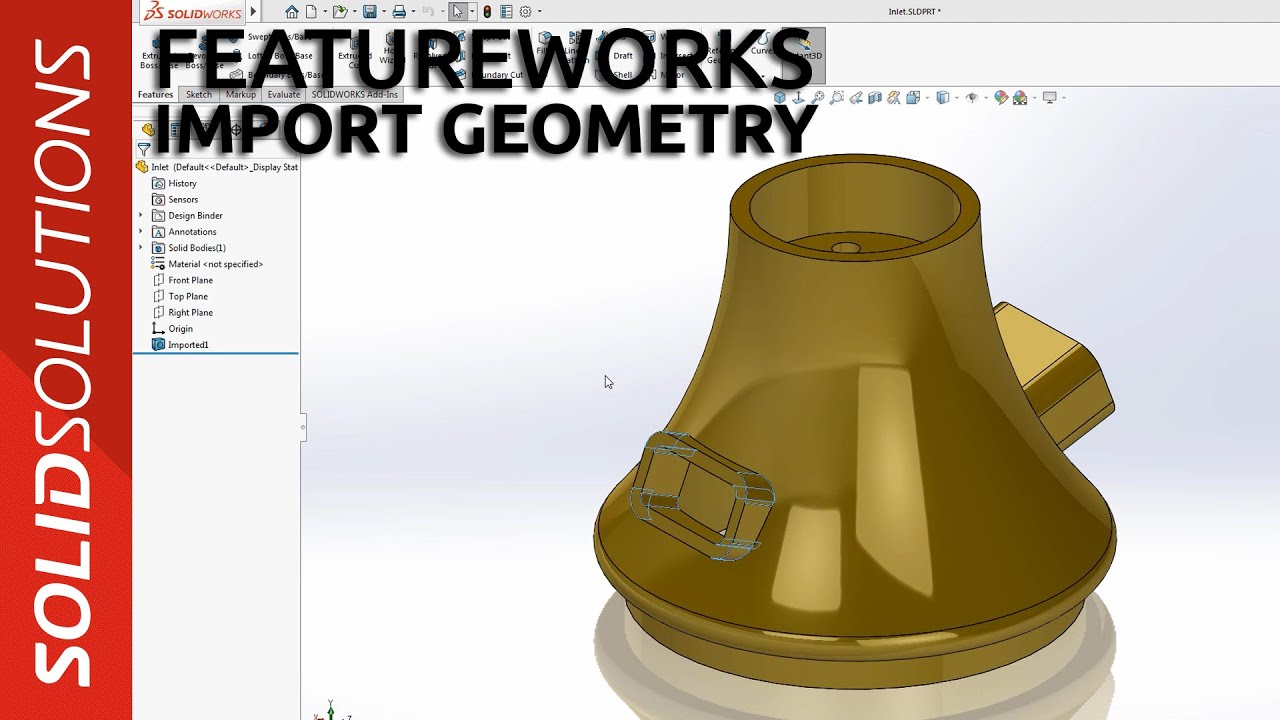
Task: Switch to the SOLIDWORKS Add-Ins tab
Action: coord(355,95)
